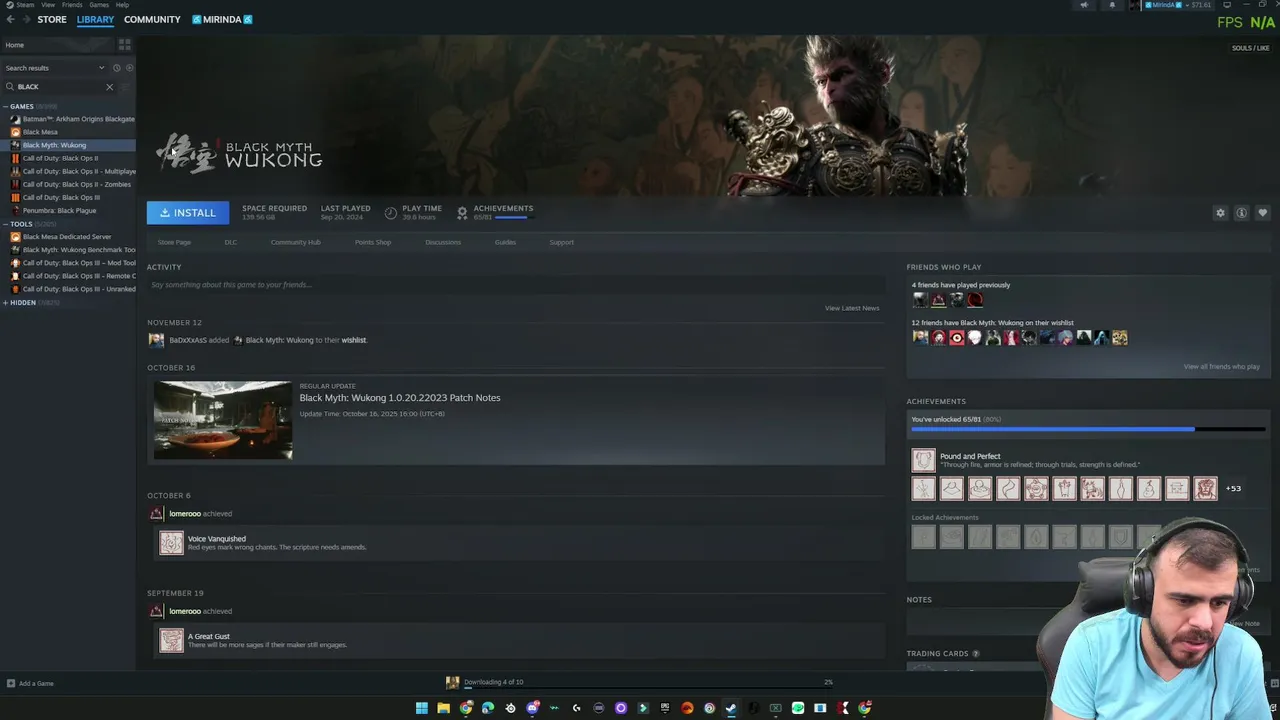1280x720 pixels.
Task: Show game info icon
Action: click(x=1241, y=213)
